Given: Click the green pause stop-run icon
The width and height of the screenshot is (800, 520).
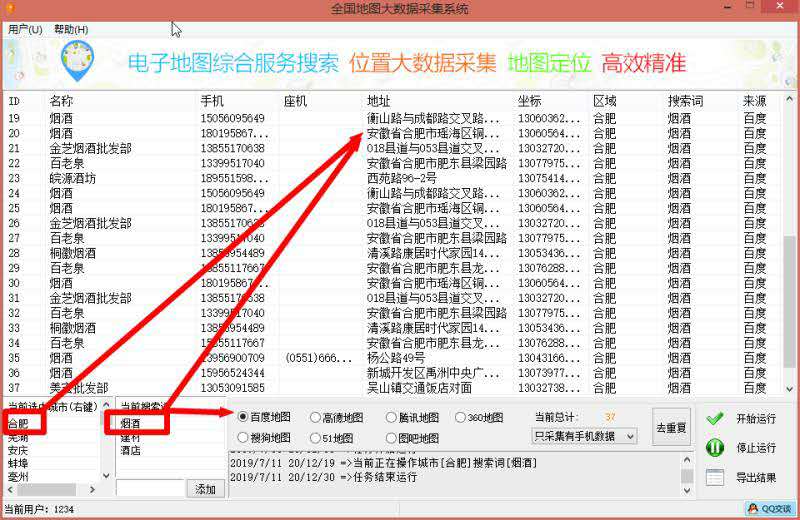Looking at the screenshot, I should point(715,448).
